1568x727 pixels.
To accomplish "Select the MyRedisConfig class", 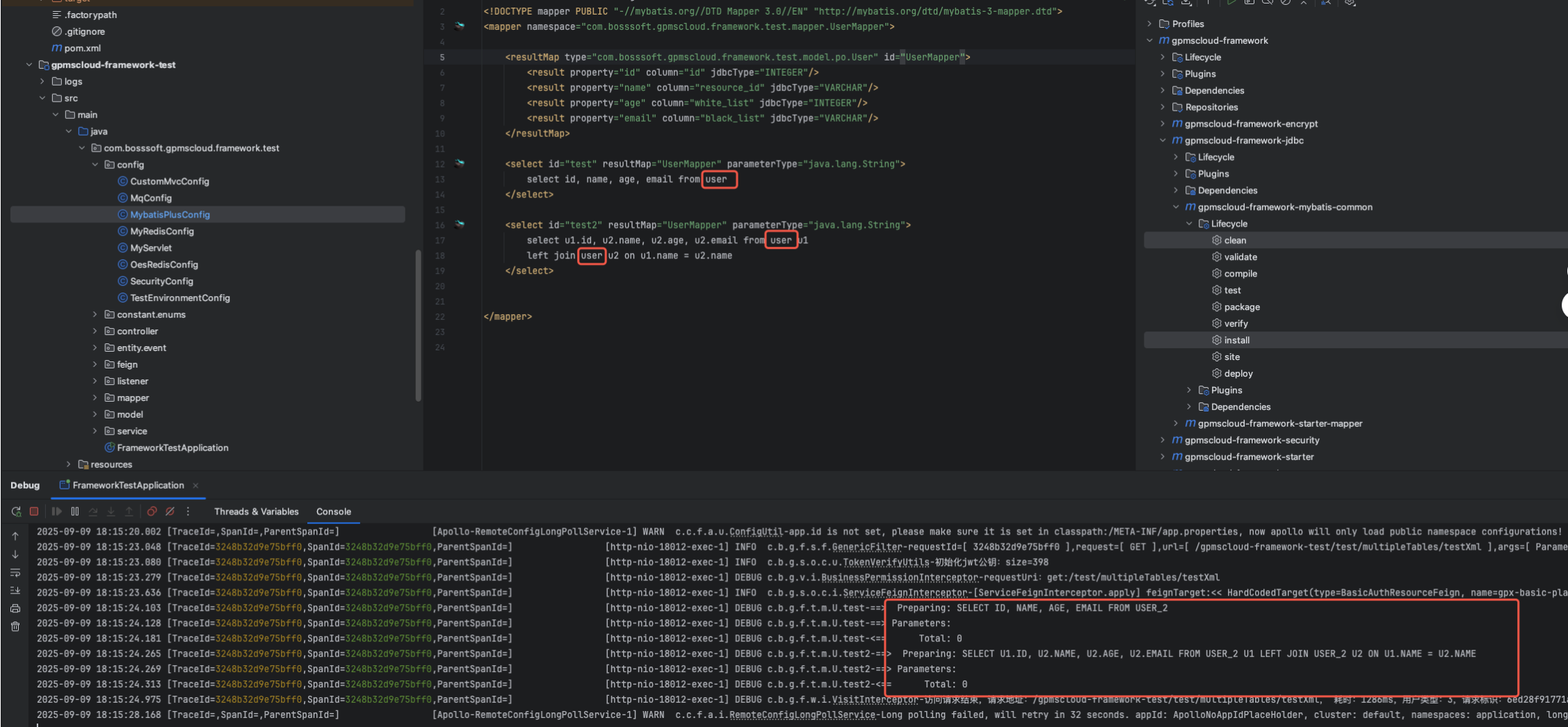I will 162,231.
